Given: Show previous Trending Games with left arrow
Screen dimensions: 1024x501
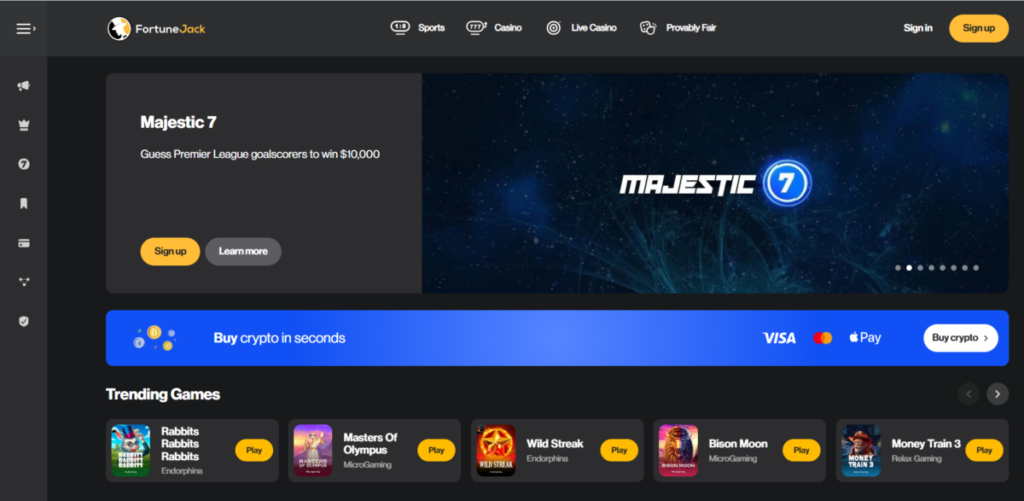Looking at the screenshot, I should click(969, 394).
